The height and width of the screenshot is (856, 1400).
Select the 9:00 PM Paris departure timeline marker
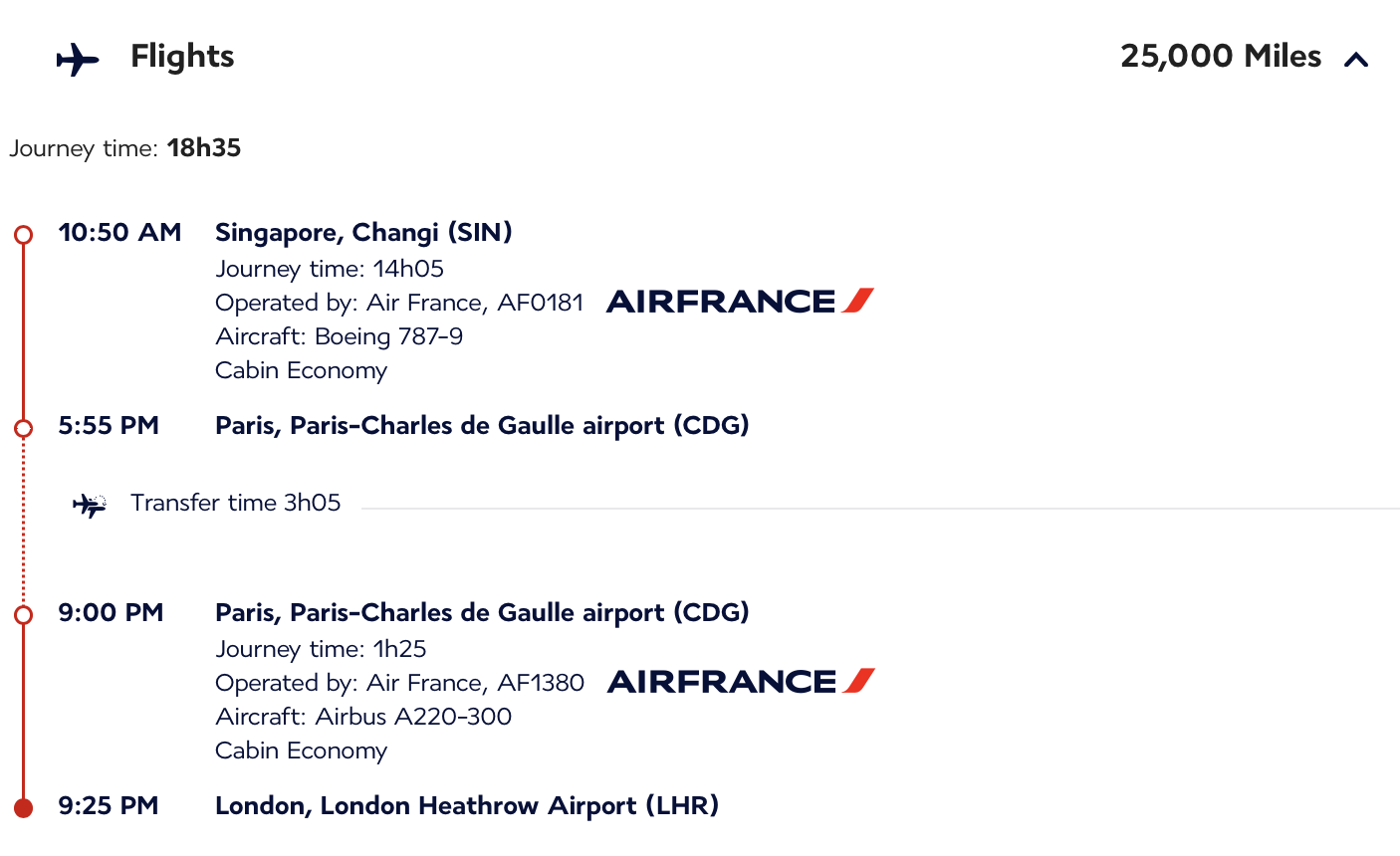[x=24, y=615]
